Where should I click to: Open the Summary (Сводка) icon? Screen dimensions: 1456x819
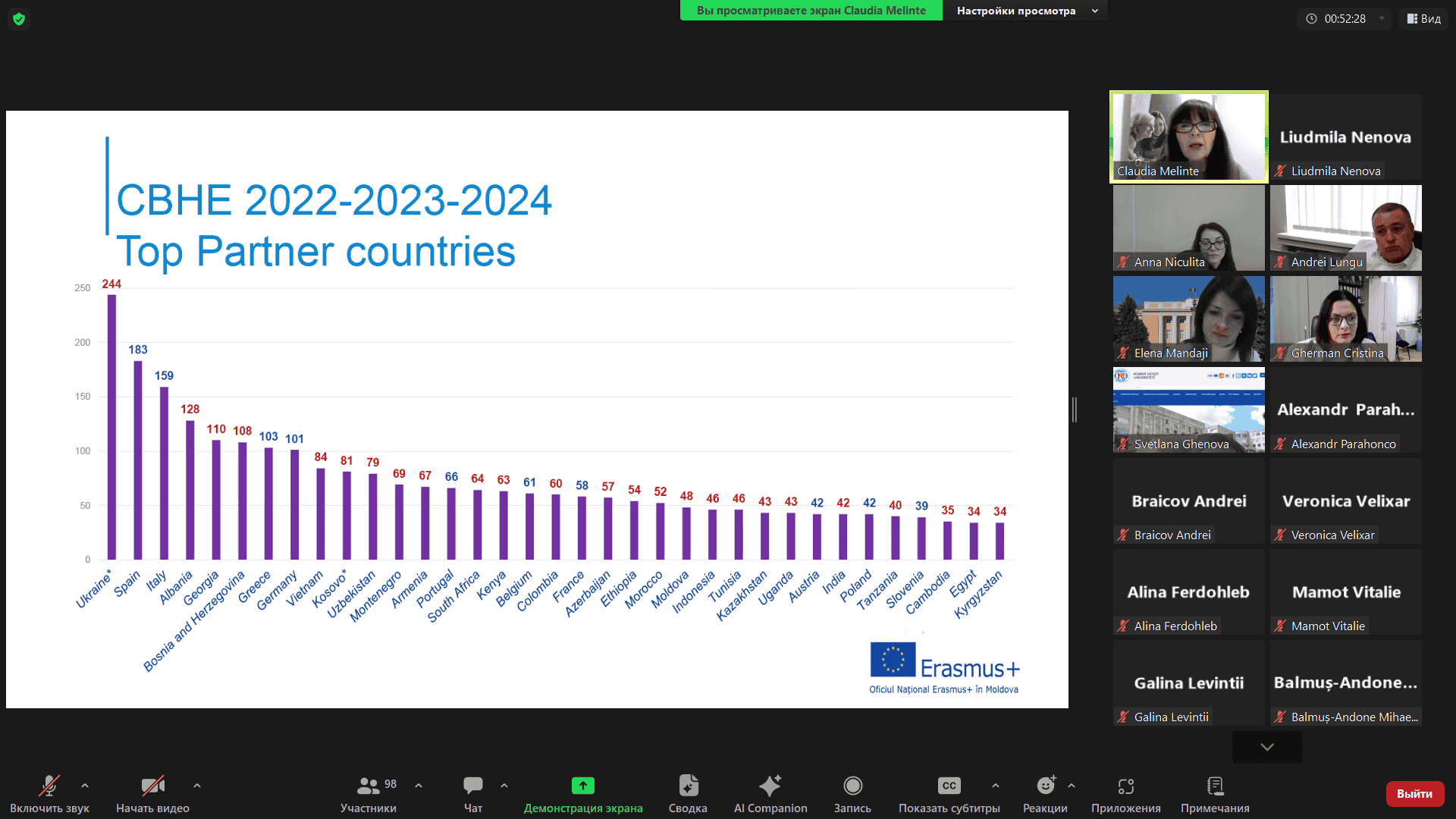coord(688,786)
